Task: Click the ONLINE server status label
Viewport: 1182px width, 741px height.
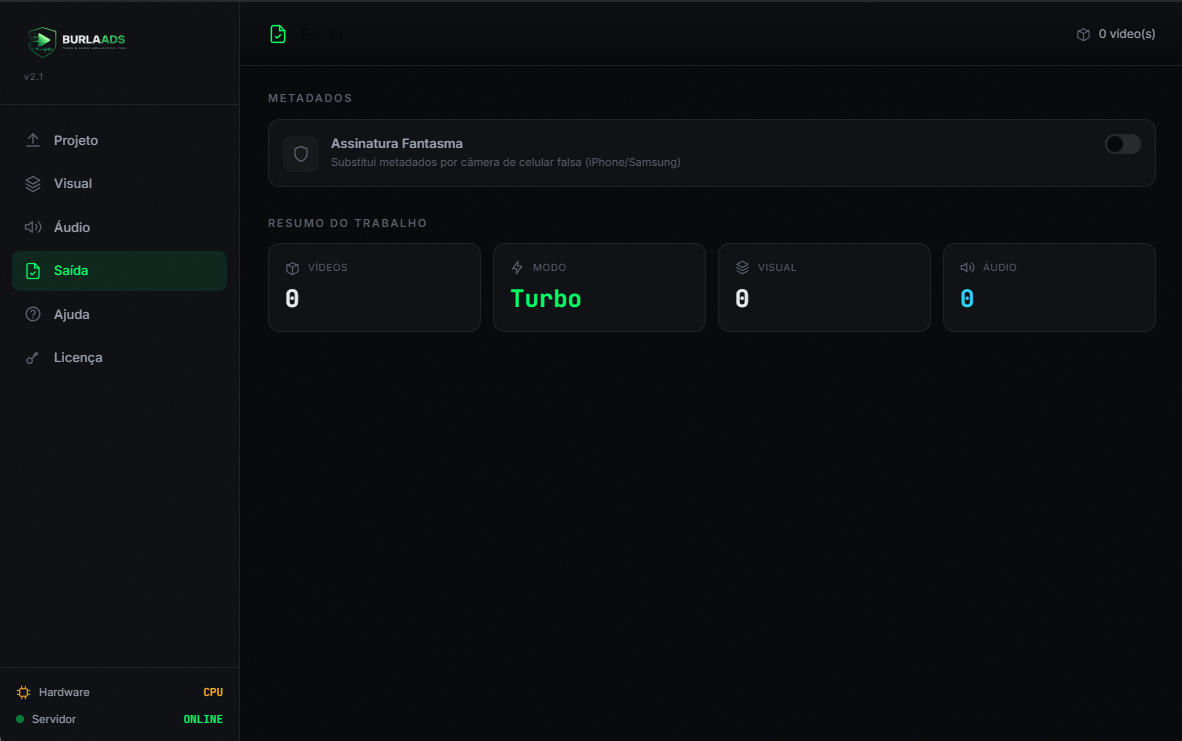Action: tap(204, 719)
